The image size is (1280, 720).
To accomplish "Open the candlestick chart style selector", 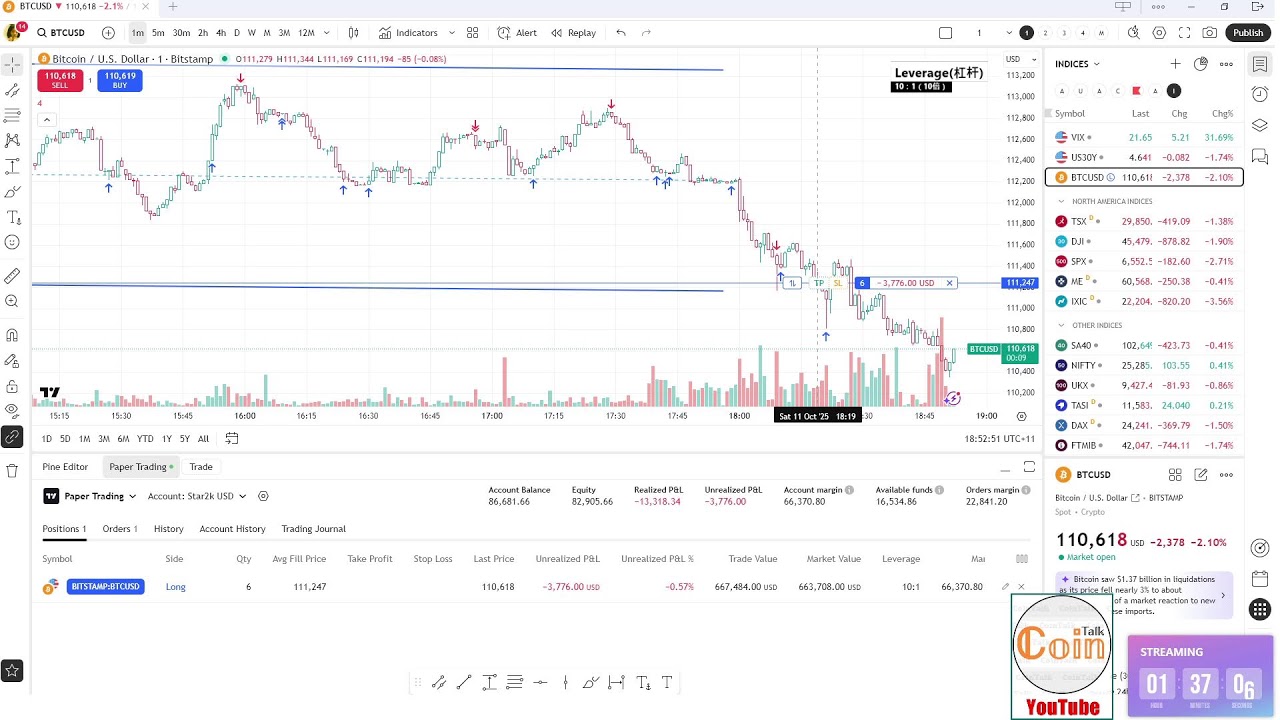I will (x=353, y=33).
